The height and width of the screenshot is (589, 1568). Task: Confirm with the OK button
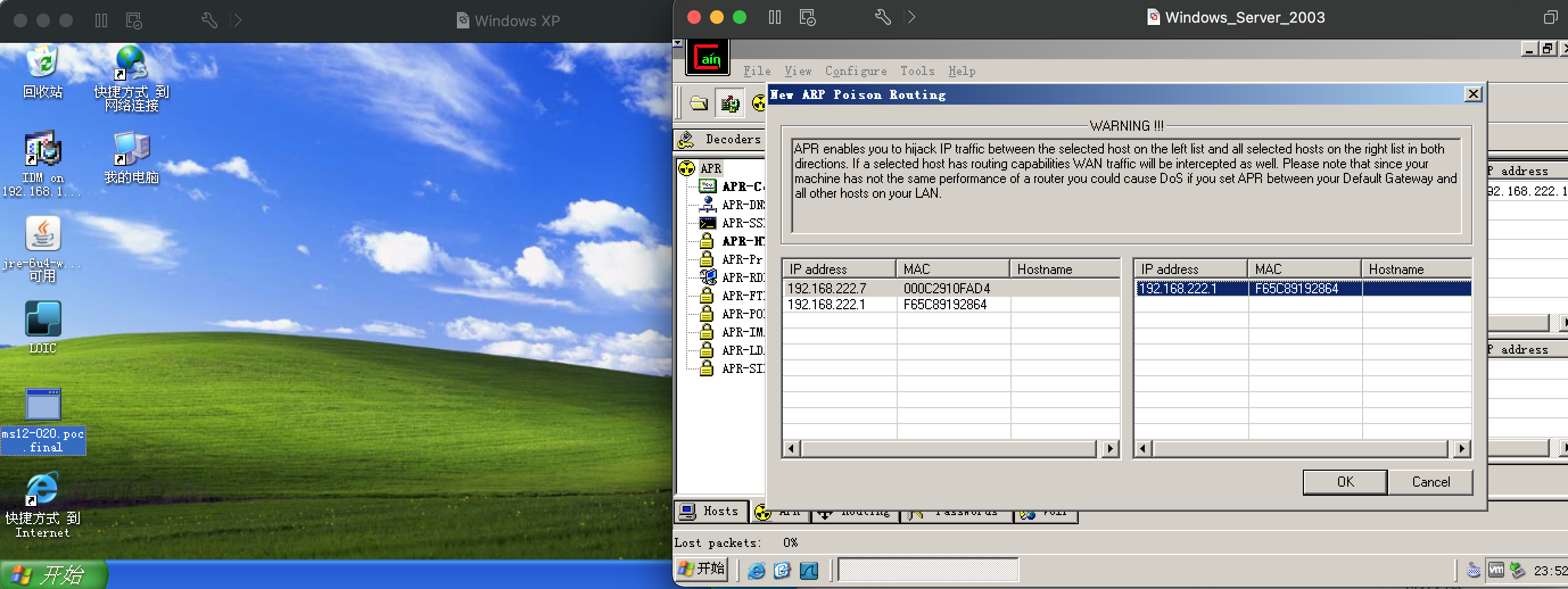[1345, 482]
